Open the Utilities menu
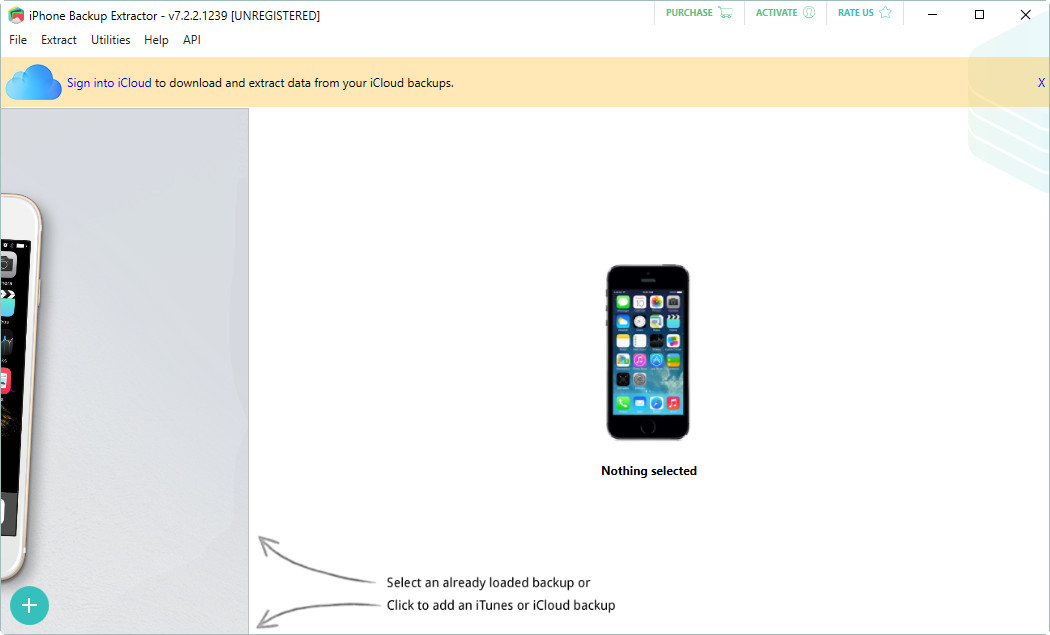 pos(110,40)
